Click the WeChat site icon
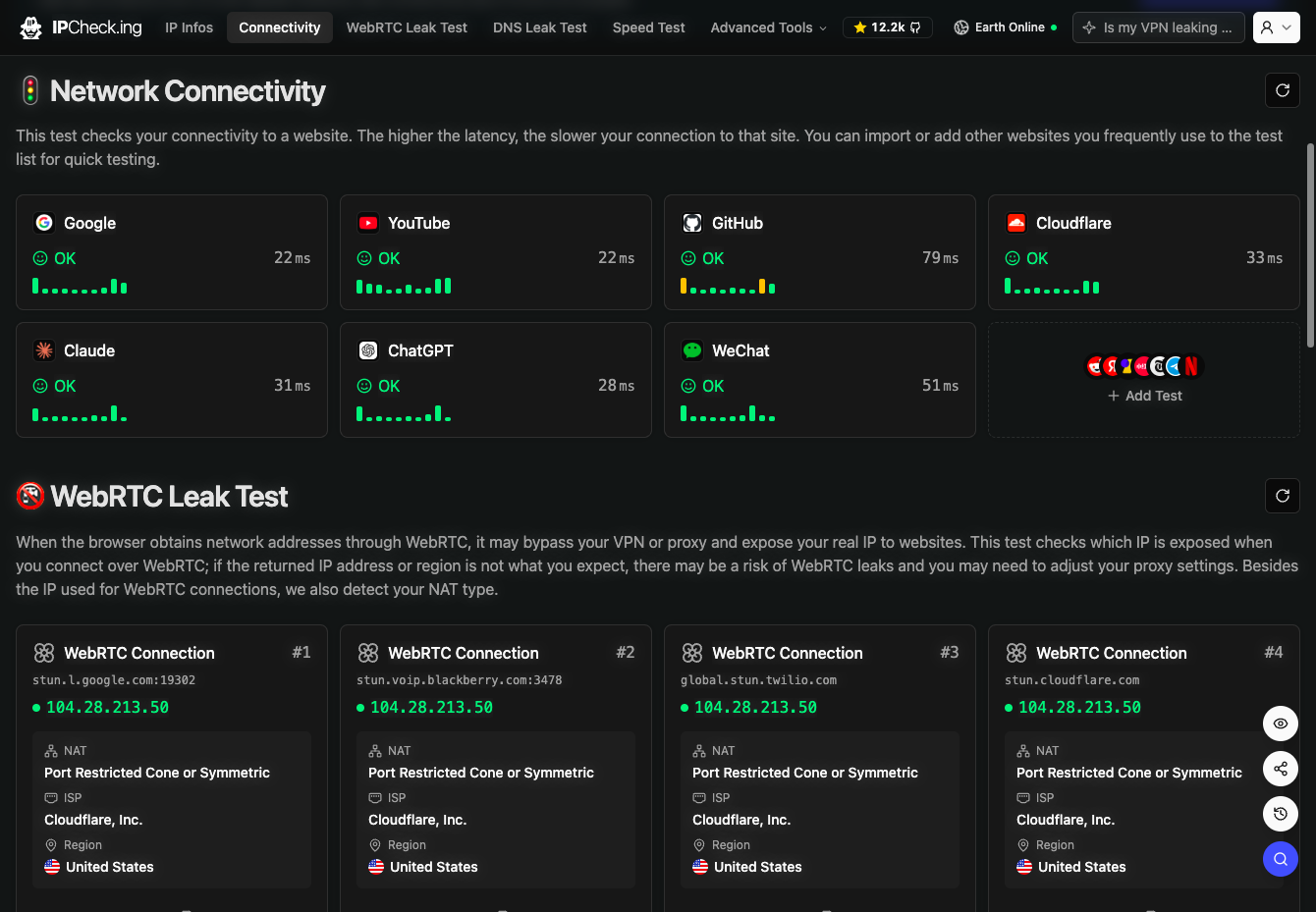Viewport: 1316px width, 912px height. tap(692, 350)
